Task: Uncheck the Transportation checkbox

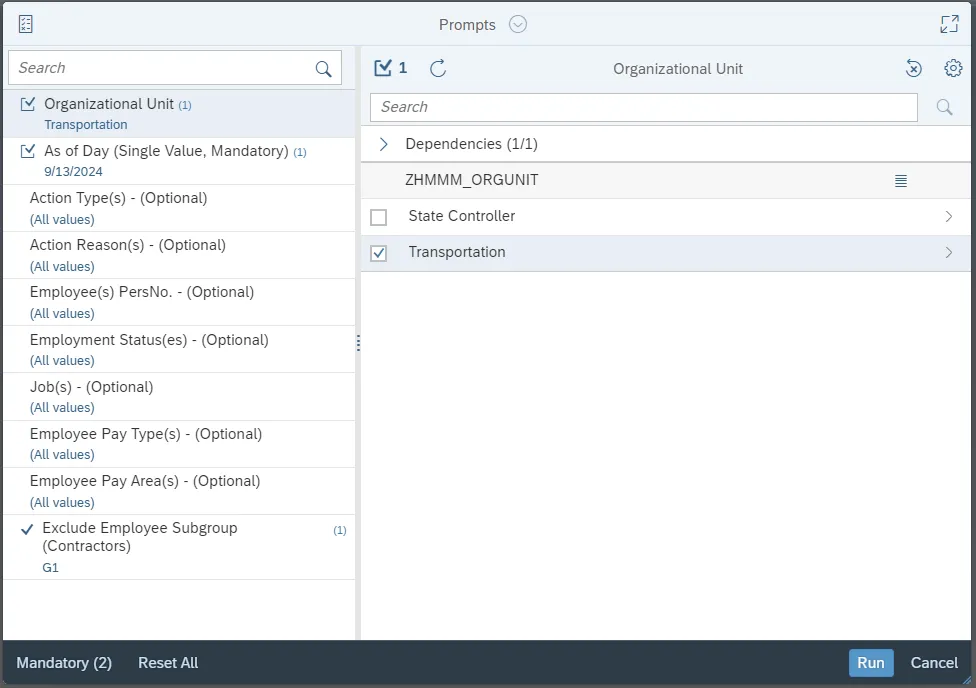Action: pyautogui.click(x=379, y=253)
